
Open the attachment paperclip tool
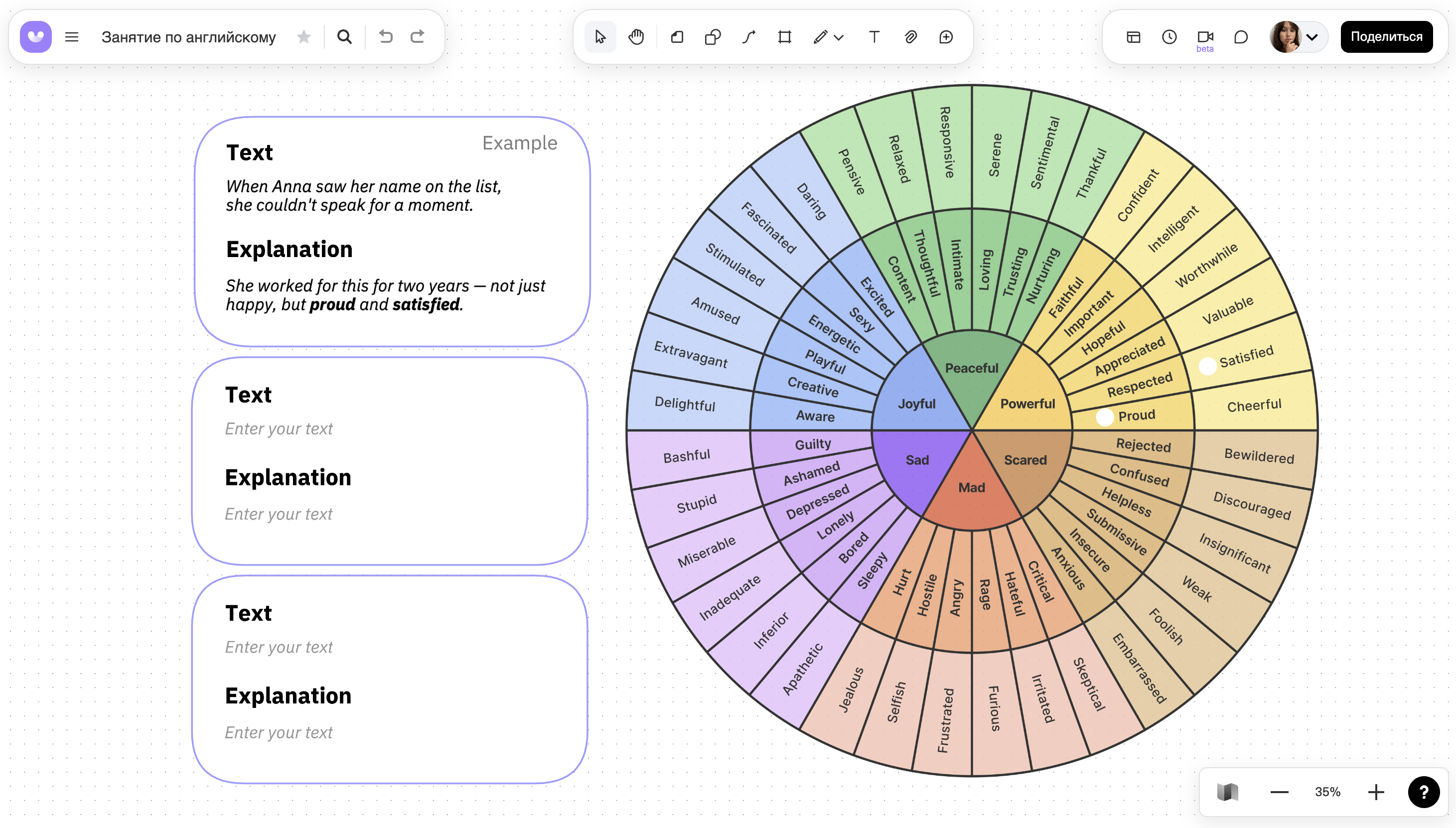[910, 37]
